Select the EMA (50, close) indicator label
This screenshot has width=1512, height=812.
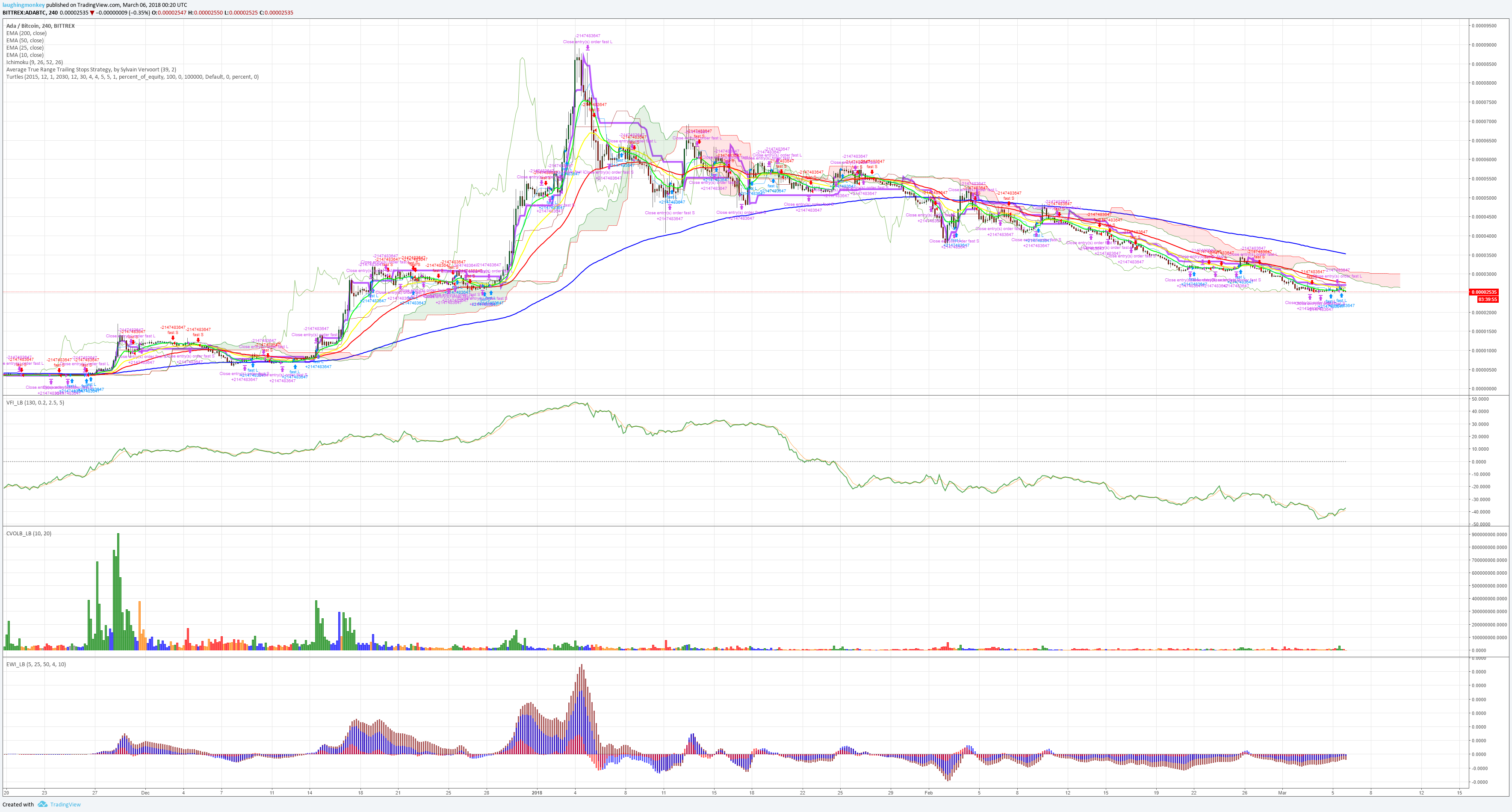click(25, 41)
